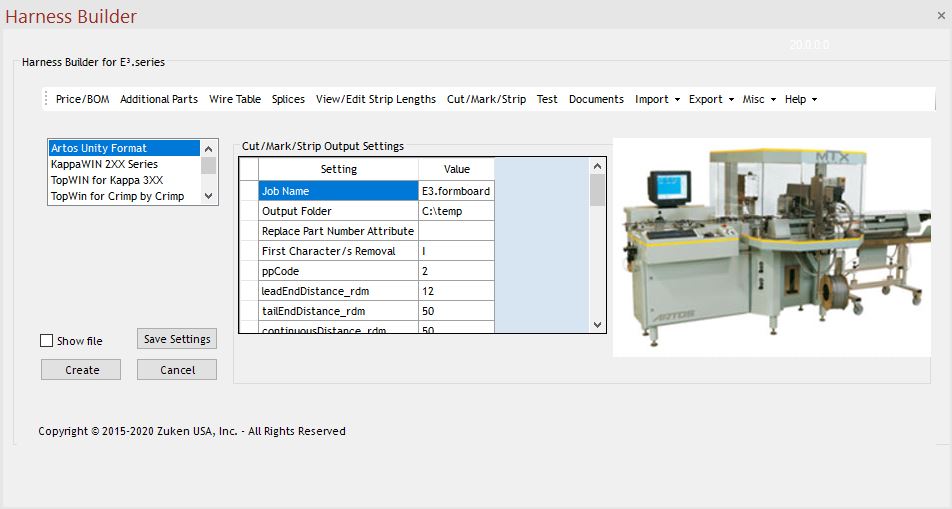Screen dimensions: 952x509
Task: Close the Harness Builder window
Action: click(941, 16)
